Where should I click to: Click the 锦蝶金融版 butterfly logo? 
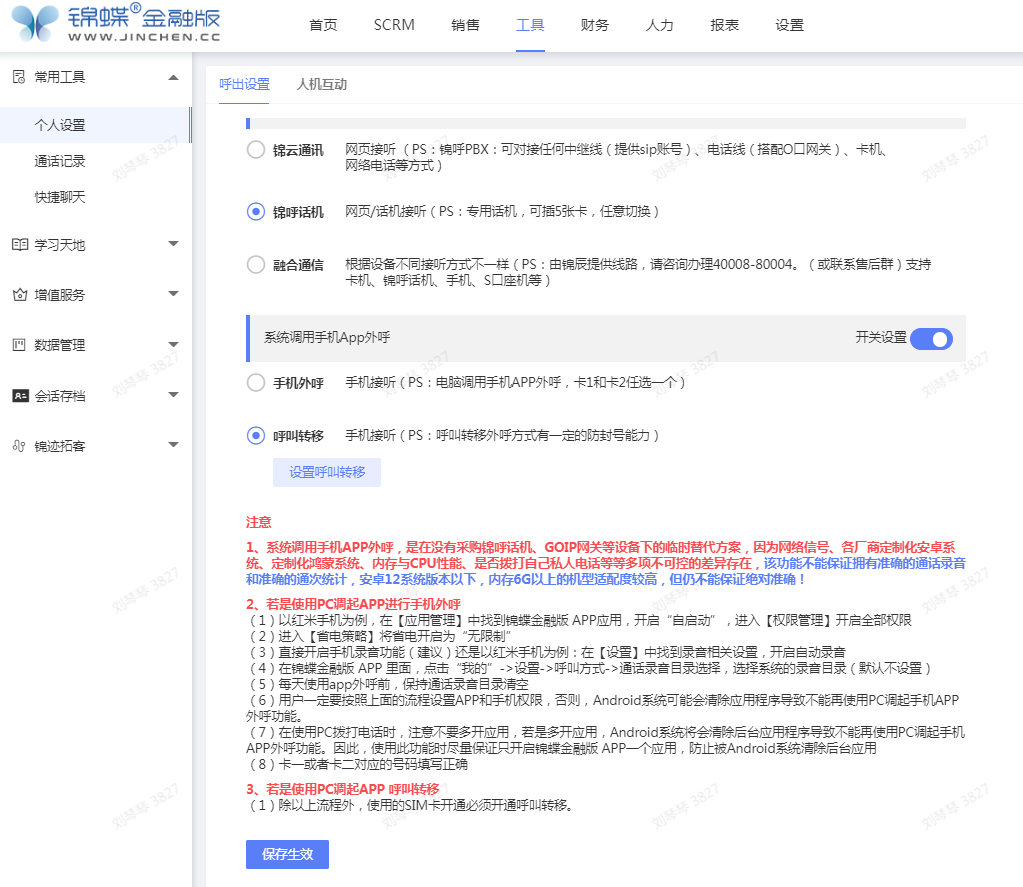click(x=35, y=23)
